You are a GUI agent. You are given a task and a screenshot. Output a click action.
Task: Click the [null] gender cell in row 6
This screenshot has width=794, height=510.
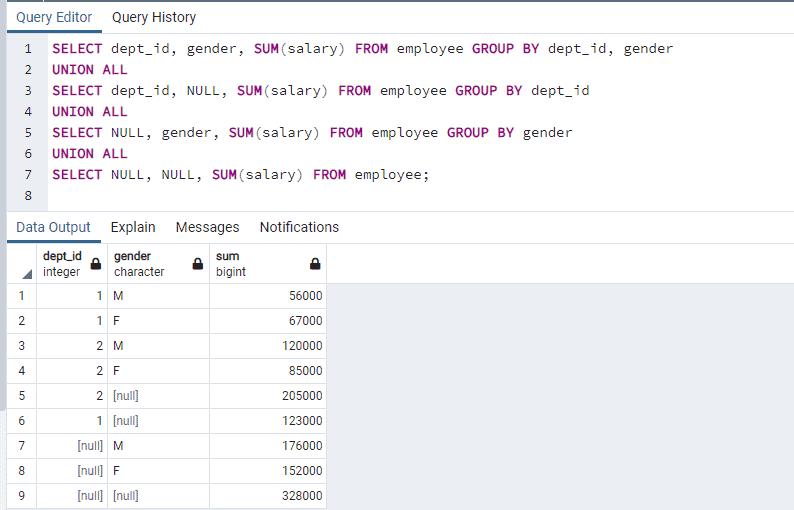coord(157,421)
